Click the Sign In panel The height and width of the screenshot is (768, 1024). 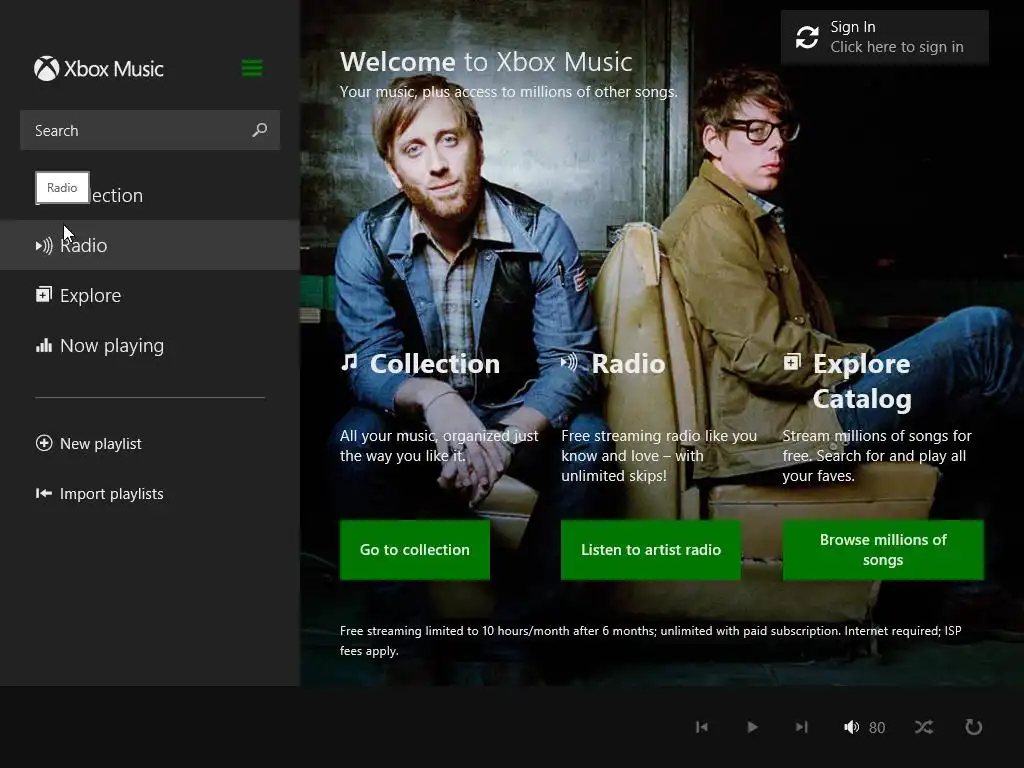coord(884,37)
